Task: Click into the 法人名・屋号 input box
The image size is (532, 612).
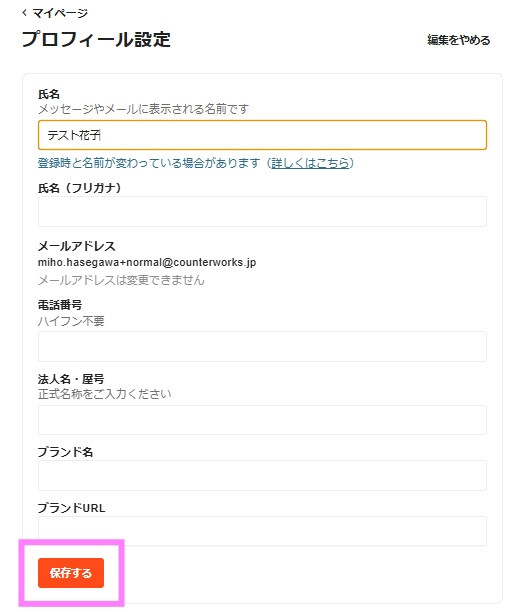Action: point(262,420)
